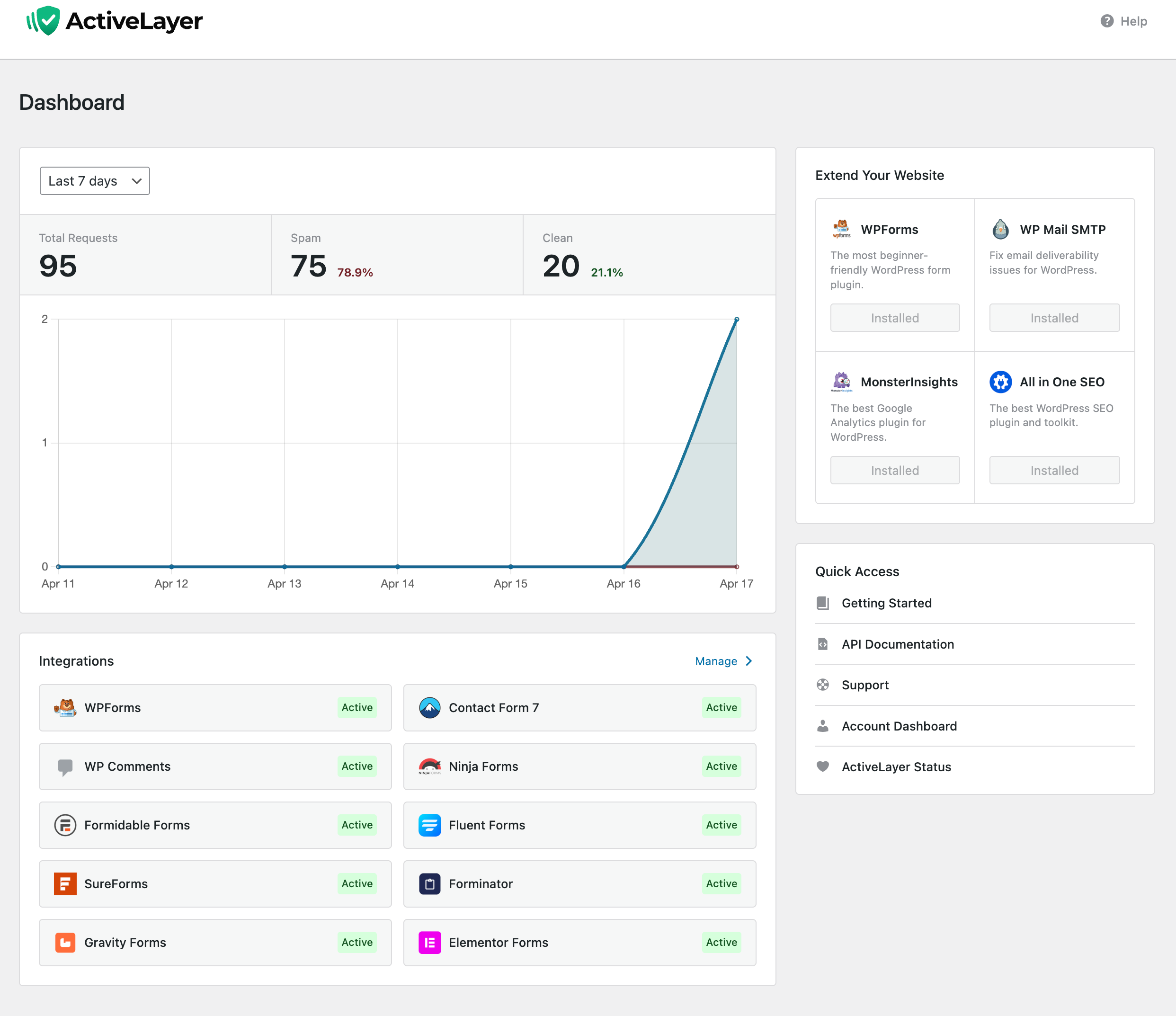Click the Manage chevron arrow
Screen dimensions: 1176x1016
749,661
